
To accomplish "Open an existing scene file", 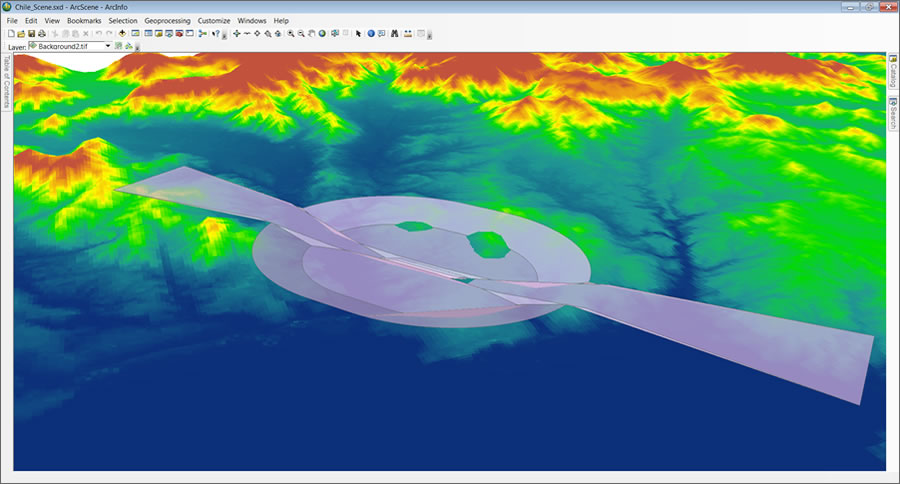I will click(x=21, y=34).
